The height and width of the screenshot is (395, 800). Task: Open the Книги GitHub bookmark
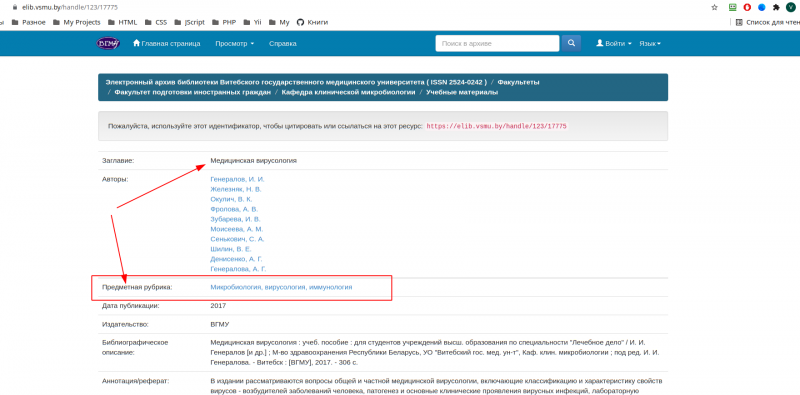[x=312, y=22]
